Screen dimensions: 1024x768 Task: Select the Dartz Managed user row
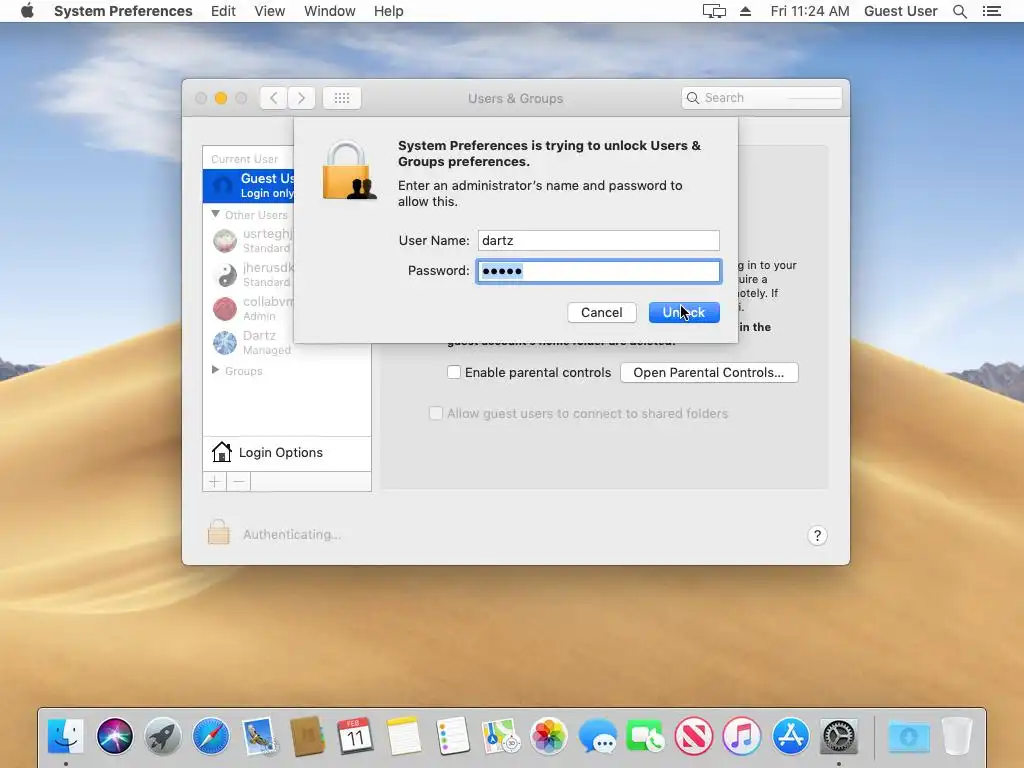click(x=249, y=342)
